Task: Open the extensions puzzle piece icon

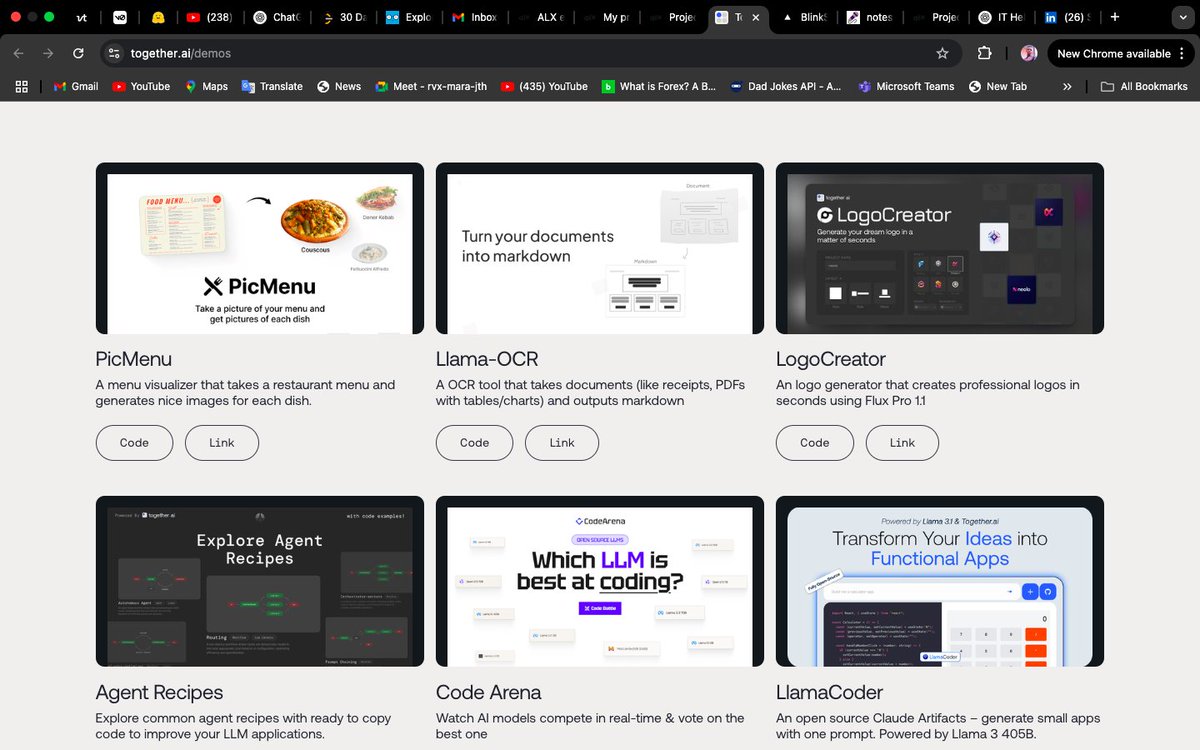Action: tap(982, 53)
